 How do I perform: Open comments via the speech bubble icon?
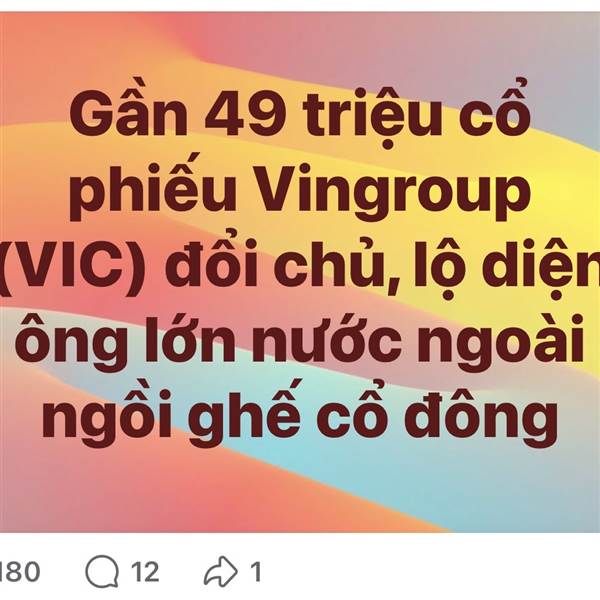pos(102,572)
